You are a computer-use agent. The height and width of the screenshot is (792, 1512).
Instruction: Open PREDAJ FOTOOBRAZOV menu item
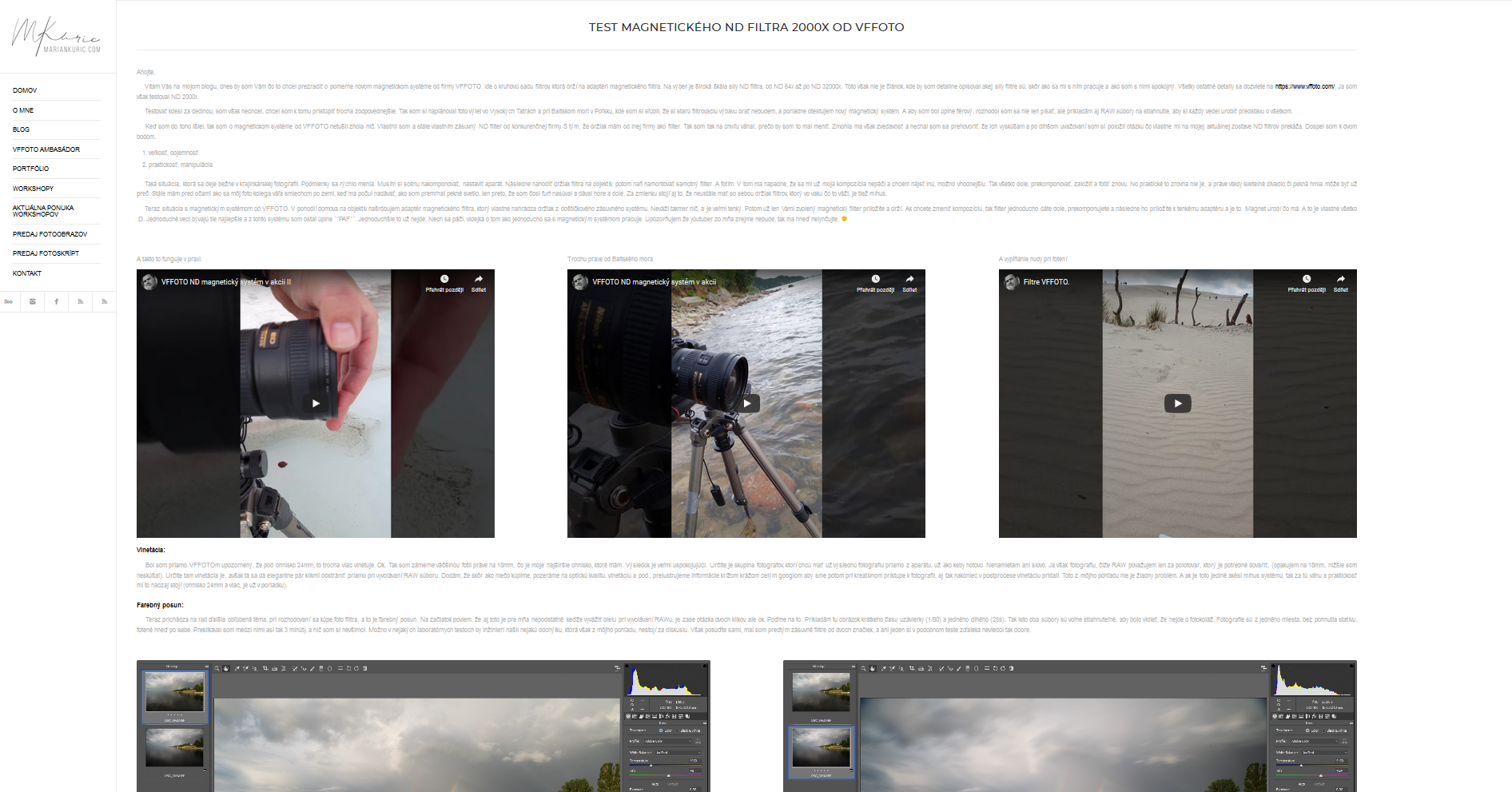pos(50,234)
